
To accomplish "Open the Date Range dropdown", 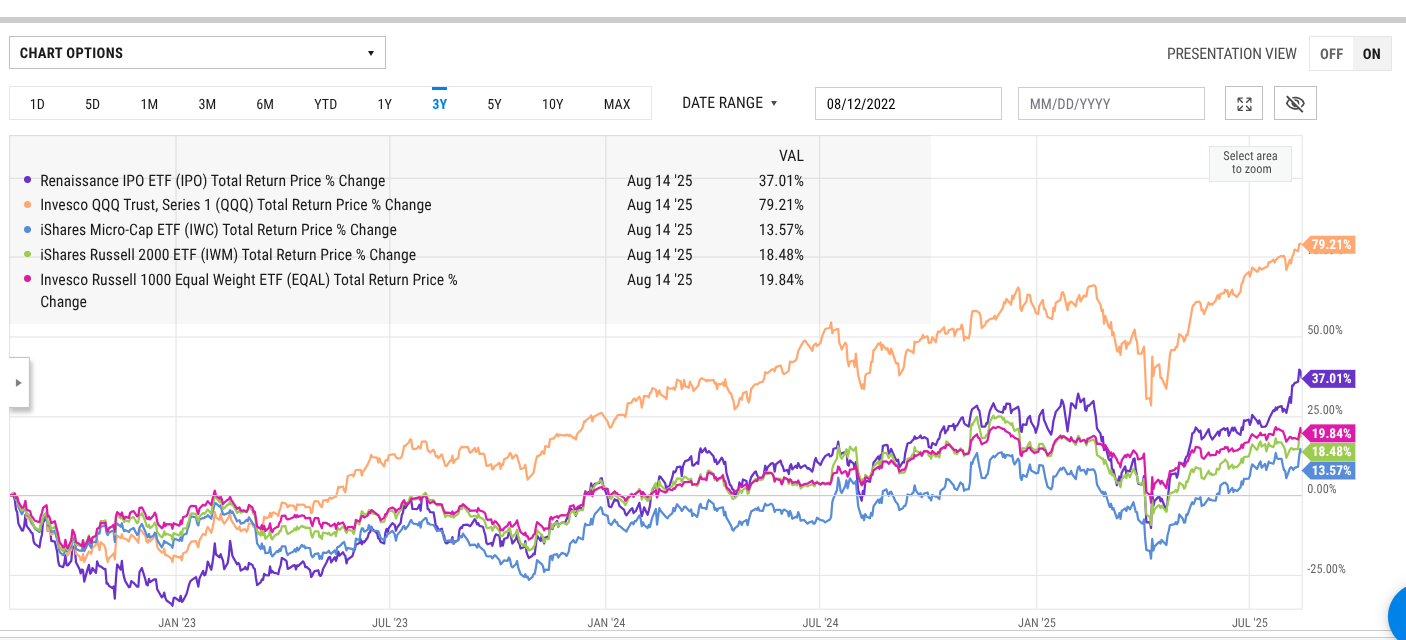I will point(730,103).
